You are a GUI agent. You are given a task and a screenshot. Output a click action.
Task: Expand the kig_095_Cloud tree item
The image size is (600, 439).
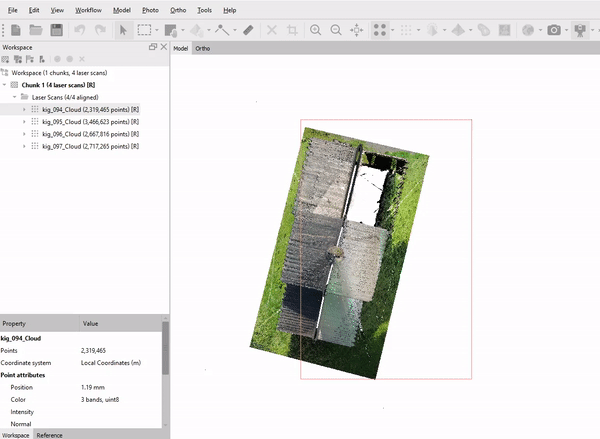(24, 122)
